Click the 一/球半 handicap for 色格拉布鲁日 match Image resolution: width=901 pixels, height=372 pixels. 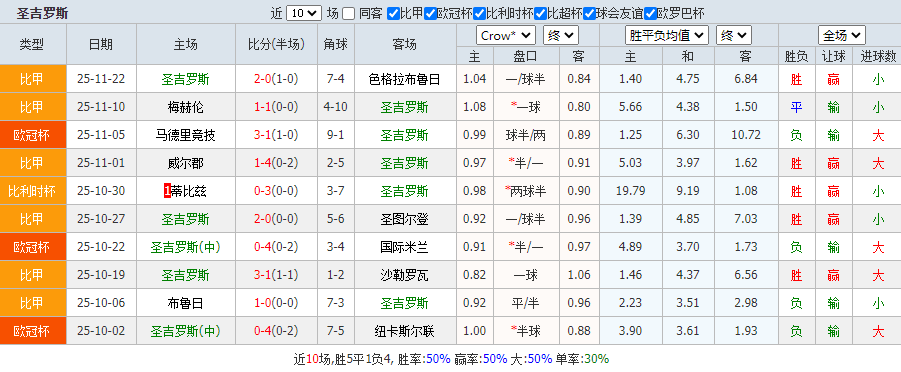click(526, 79)
